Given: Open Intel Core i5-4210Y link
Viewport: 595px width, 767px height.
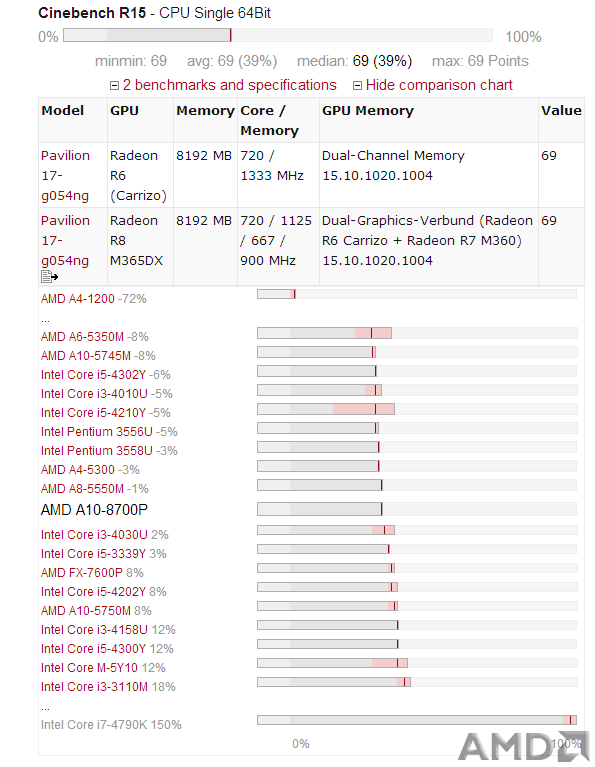Looking at the screenshot, I should click(x=93, y=413).
